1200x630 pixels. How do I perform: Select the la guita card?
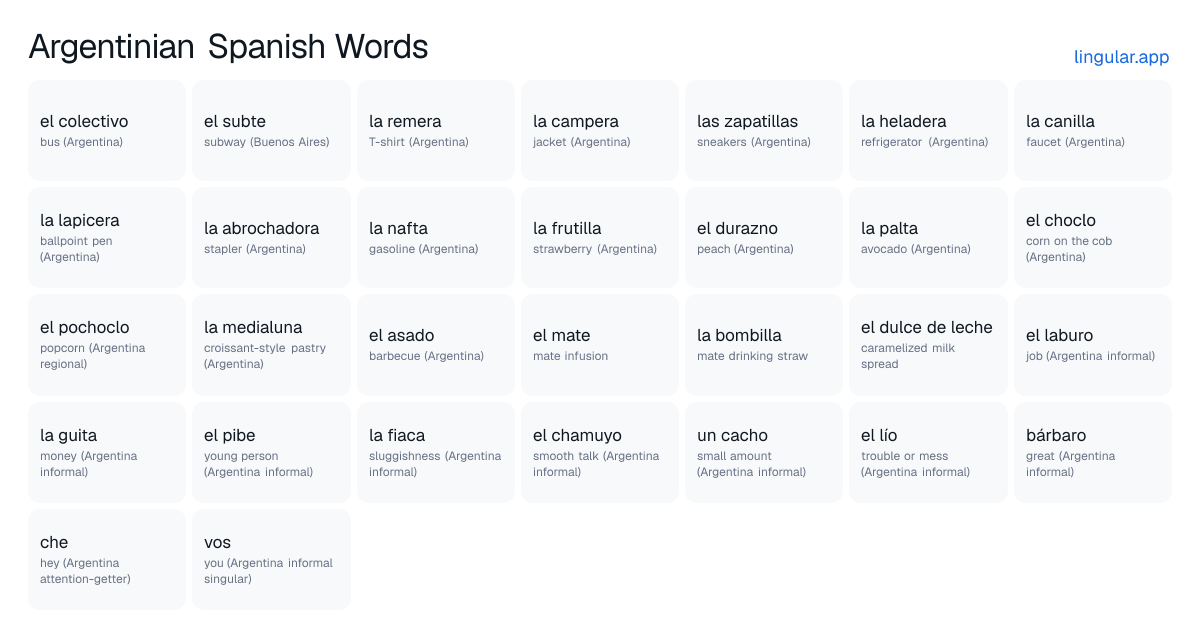[107, 452]
